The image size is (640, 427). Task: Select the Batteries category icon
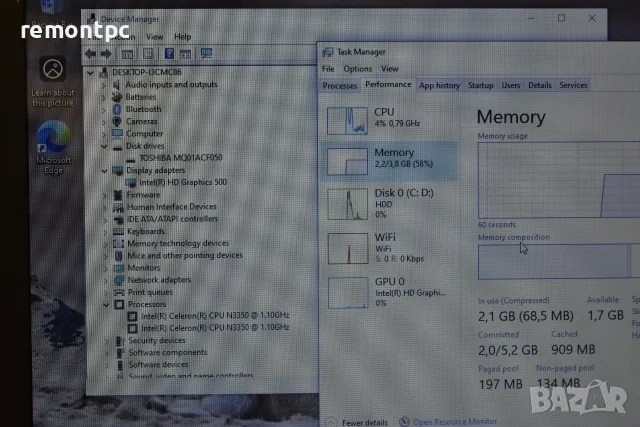coord(117,97)
